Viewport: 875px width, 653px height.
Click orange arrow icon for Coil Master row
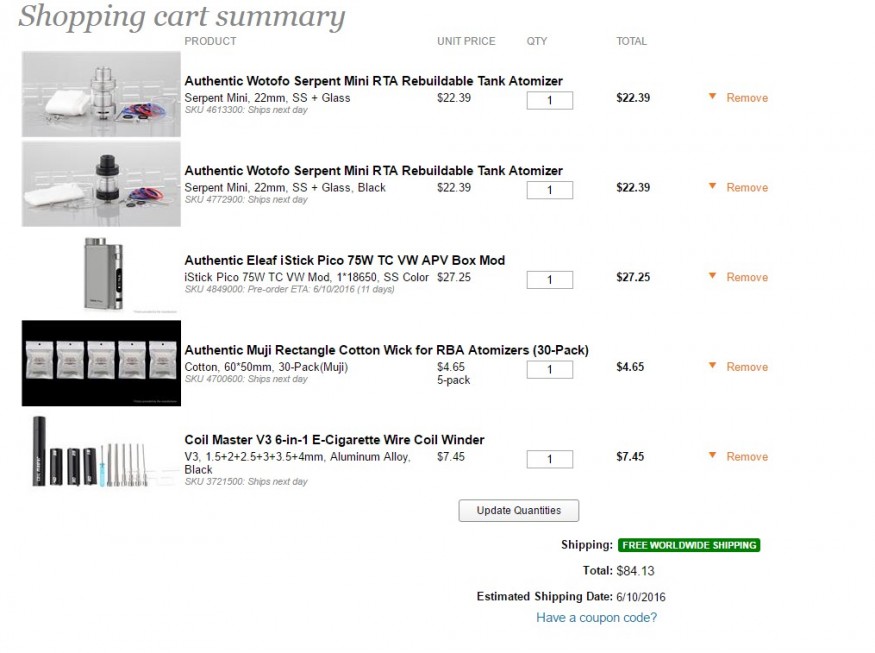(712, 456)
